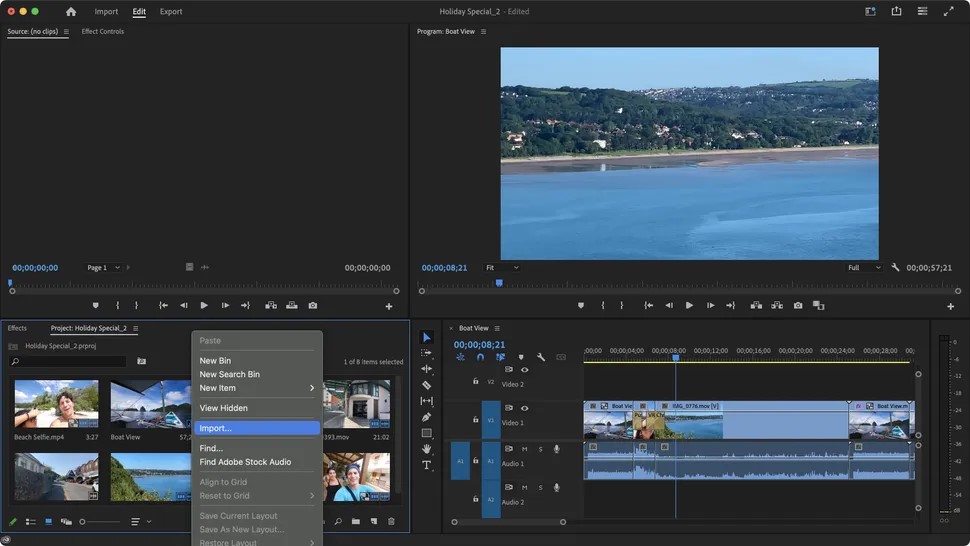
Task: Mute the Audio 1 track
Action: [524, 449]
